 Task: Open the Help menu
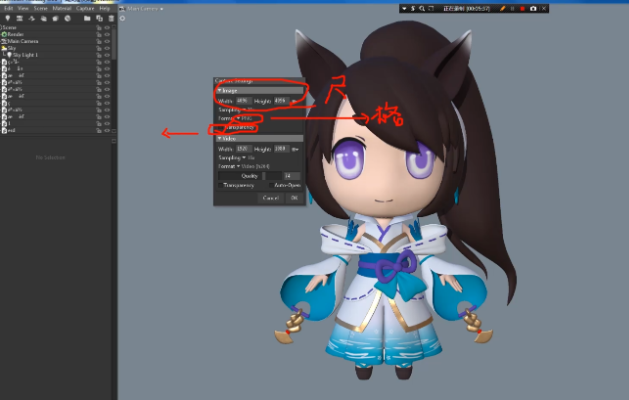pyautogui.click(x=104, y=8)
